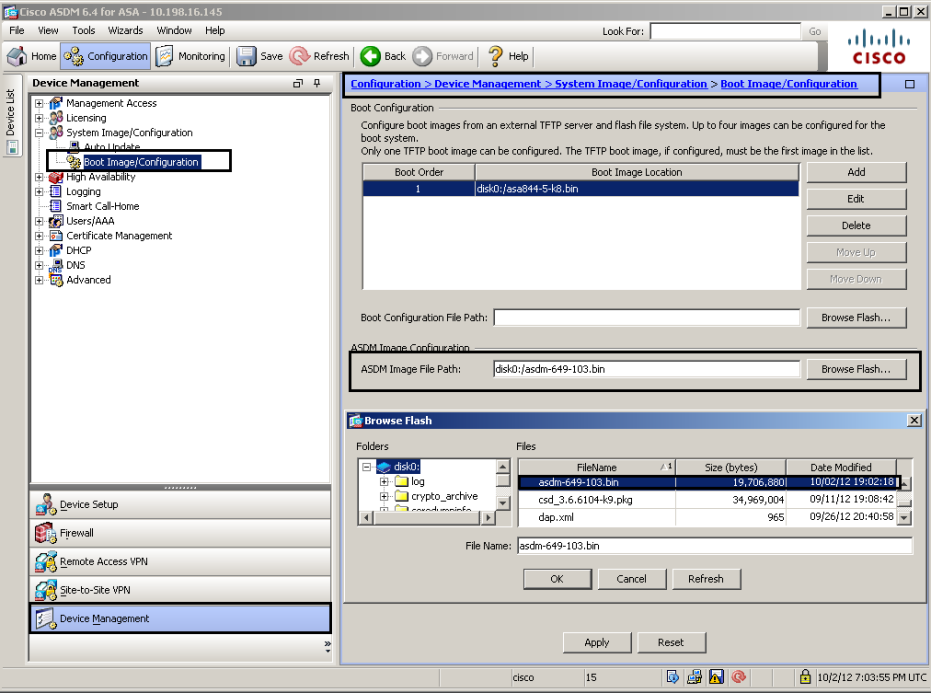Open the Help menu
The image size is (931, 693).
(215, 30)
